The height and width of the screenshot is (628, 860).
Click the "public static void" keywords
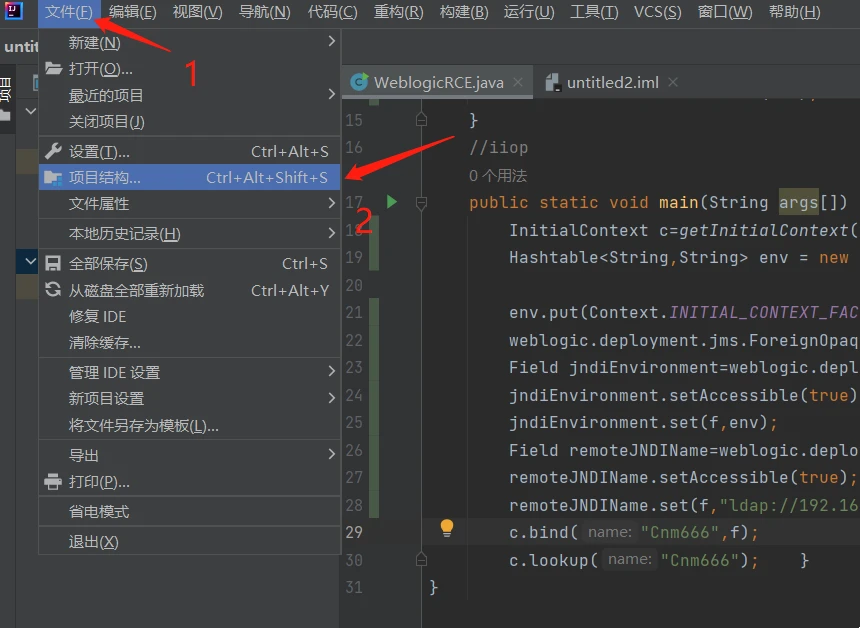tap(558, 203)
